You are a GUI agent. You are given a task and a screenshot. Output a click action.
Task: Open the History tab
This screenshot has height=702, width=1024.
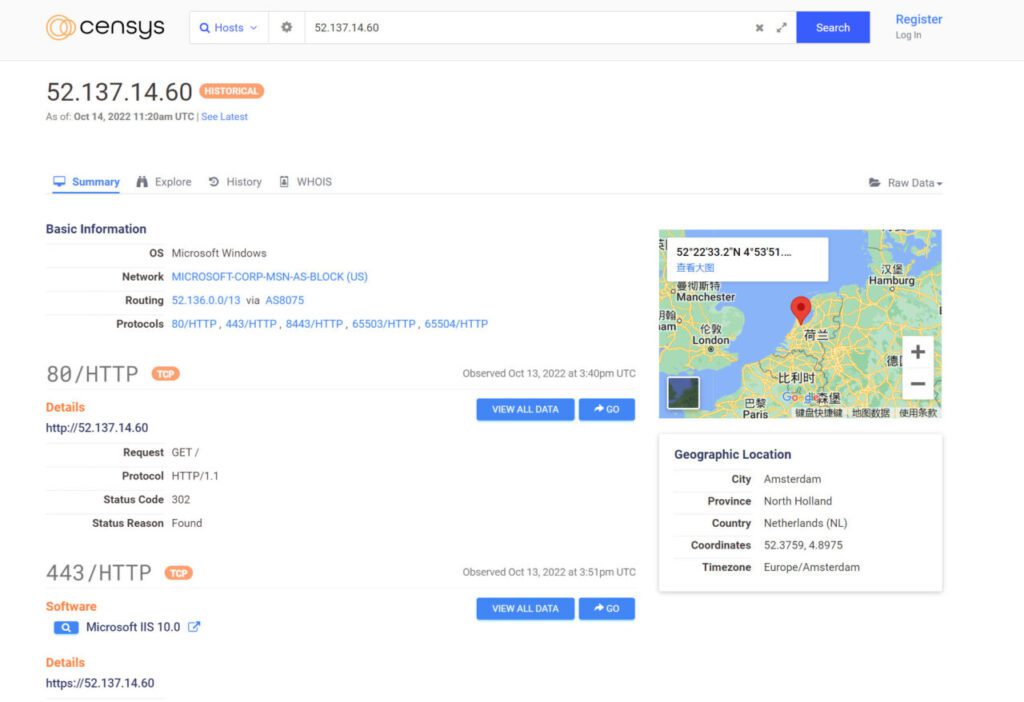235,182
